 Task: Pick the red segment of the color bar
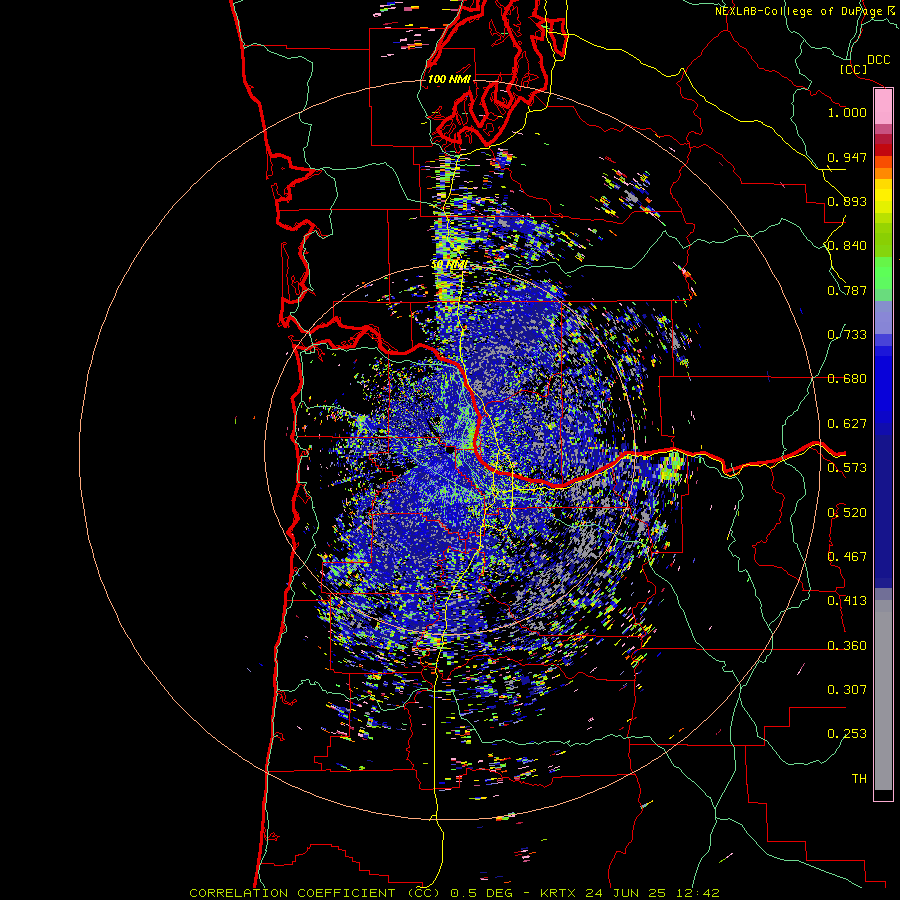point(883,150)
